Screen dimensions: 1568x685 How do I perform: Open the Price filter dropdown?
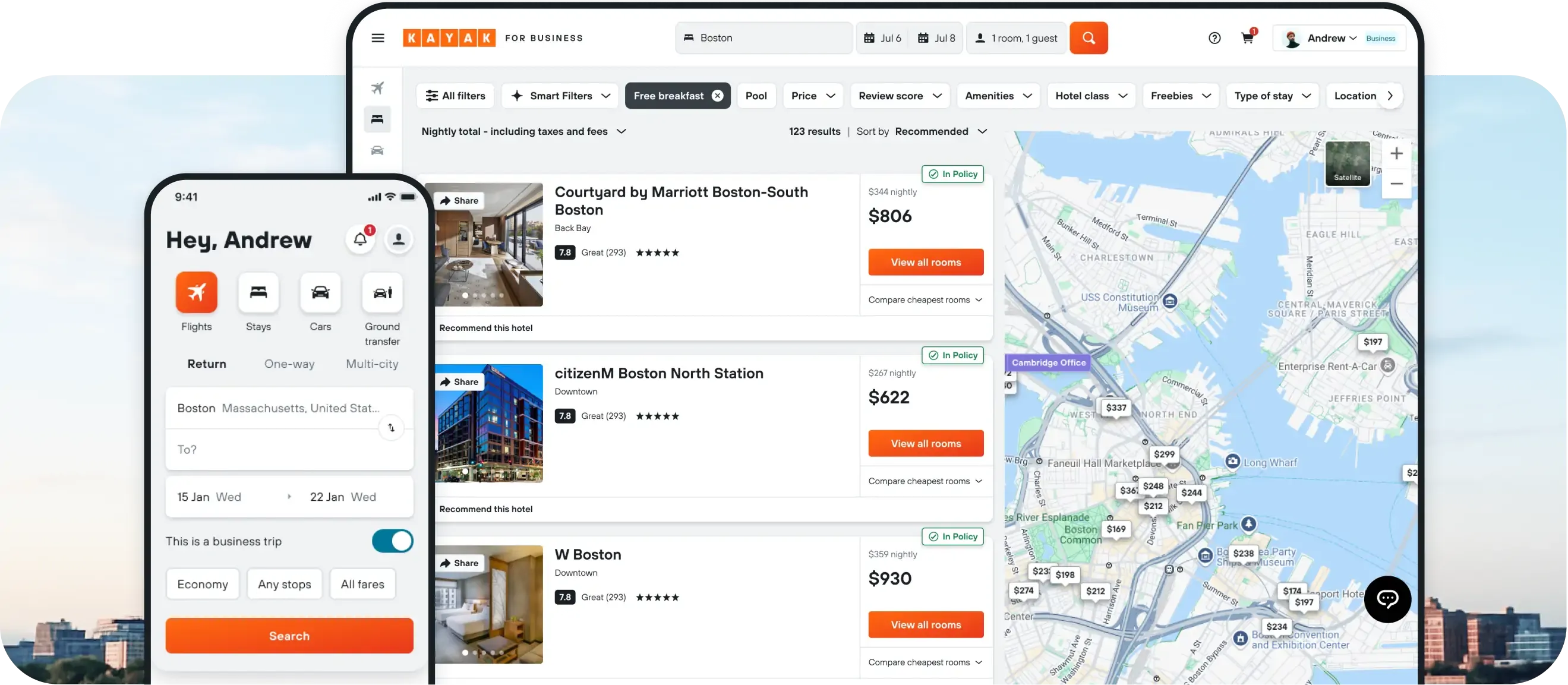click(x=813, y=96)
